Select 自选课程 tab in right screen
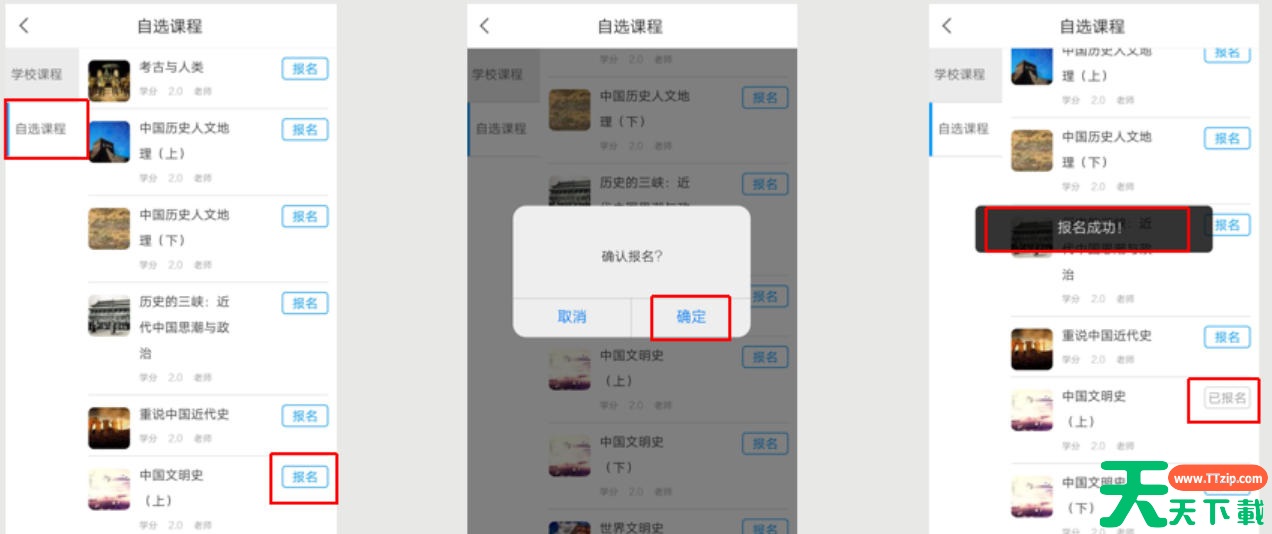Screen dimensions: 1272x534 pos(965,129)
